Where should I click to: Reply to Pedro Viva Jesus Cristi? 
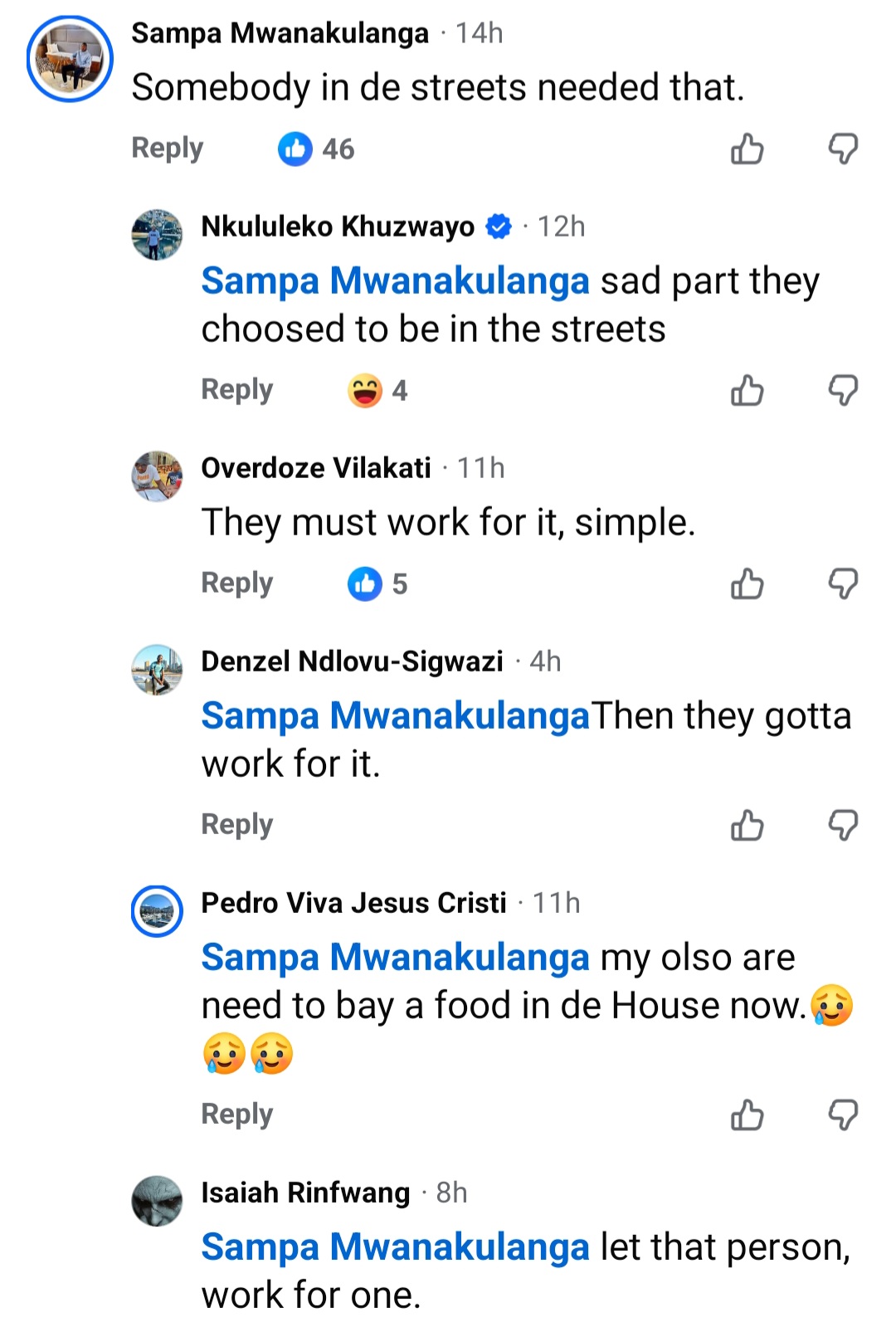pos(236,1114)
